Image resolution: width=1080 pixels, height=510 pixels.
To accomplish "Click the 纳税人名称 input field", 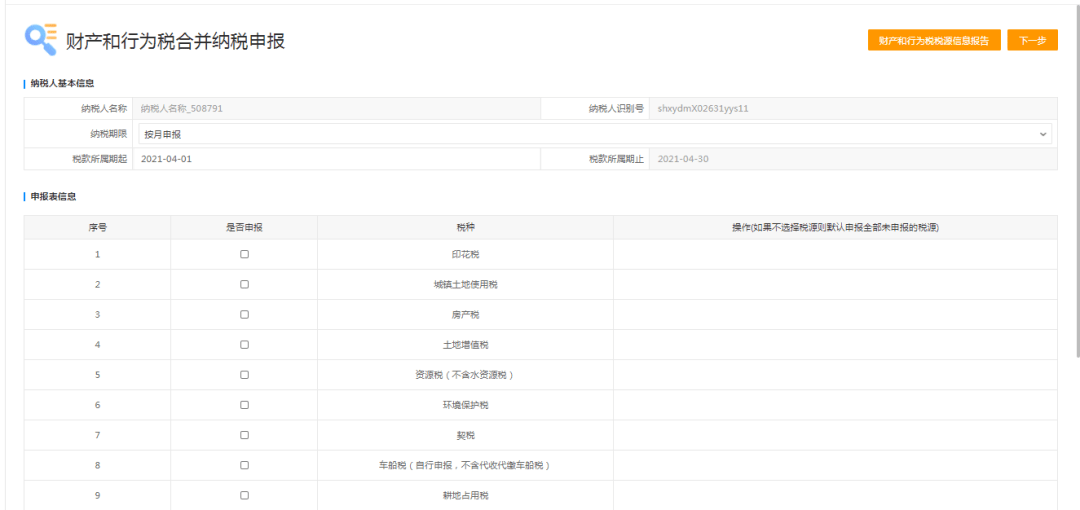I will [x=335, y=108].
